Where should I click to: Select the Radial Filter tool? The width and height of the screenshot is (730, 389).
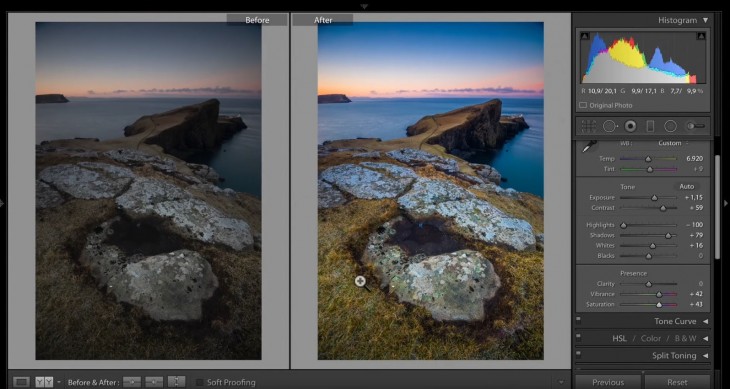point(670,126)
